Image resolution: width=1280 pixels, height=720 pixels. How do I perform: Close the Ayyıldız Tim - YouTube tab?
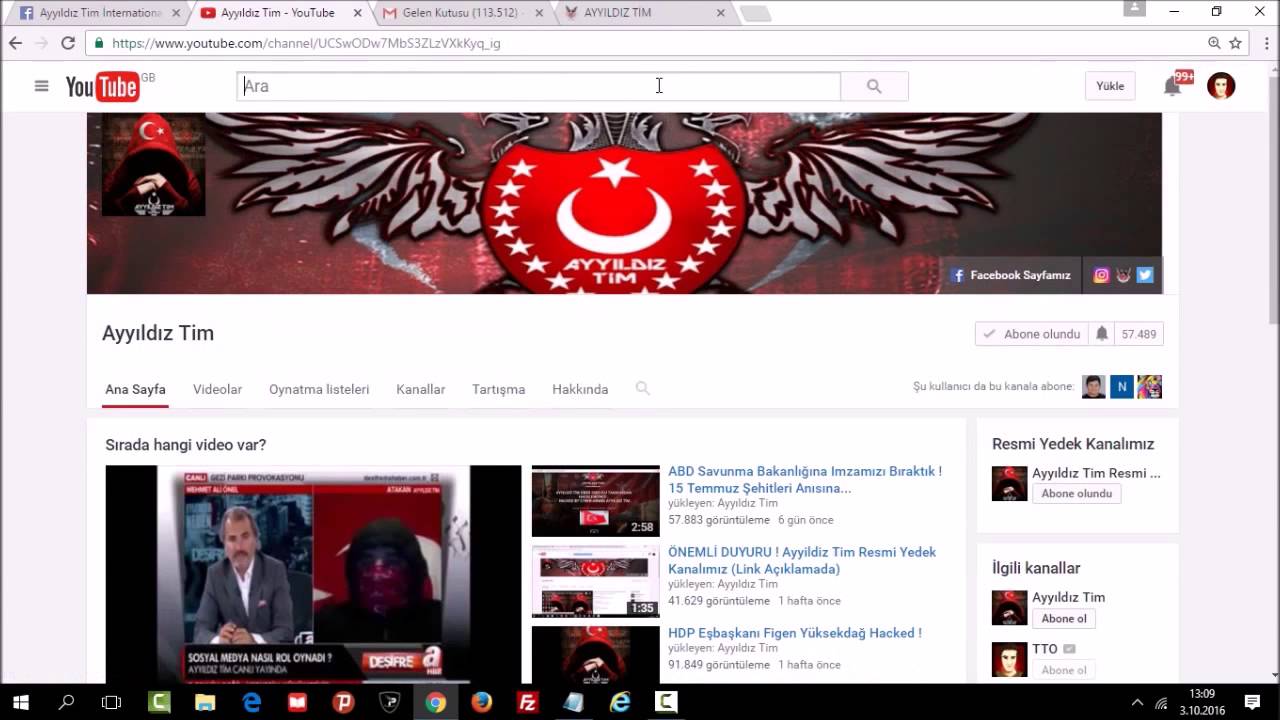356,13
